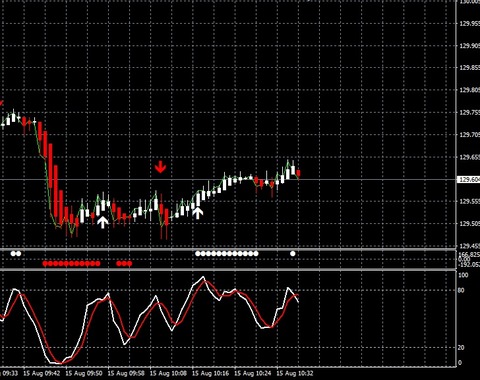The image size is (480, 380).
Task: Click the "15 Aug 09:42" time label
Action: pyautogui.click(x=42, y=373)
